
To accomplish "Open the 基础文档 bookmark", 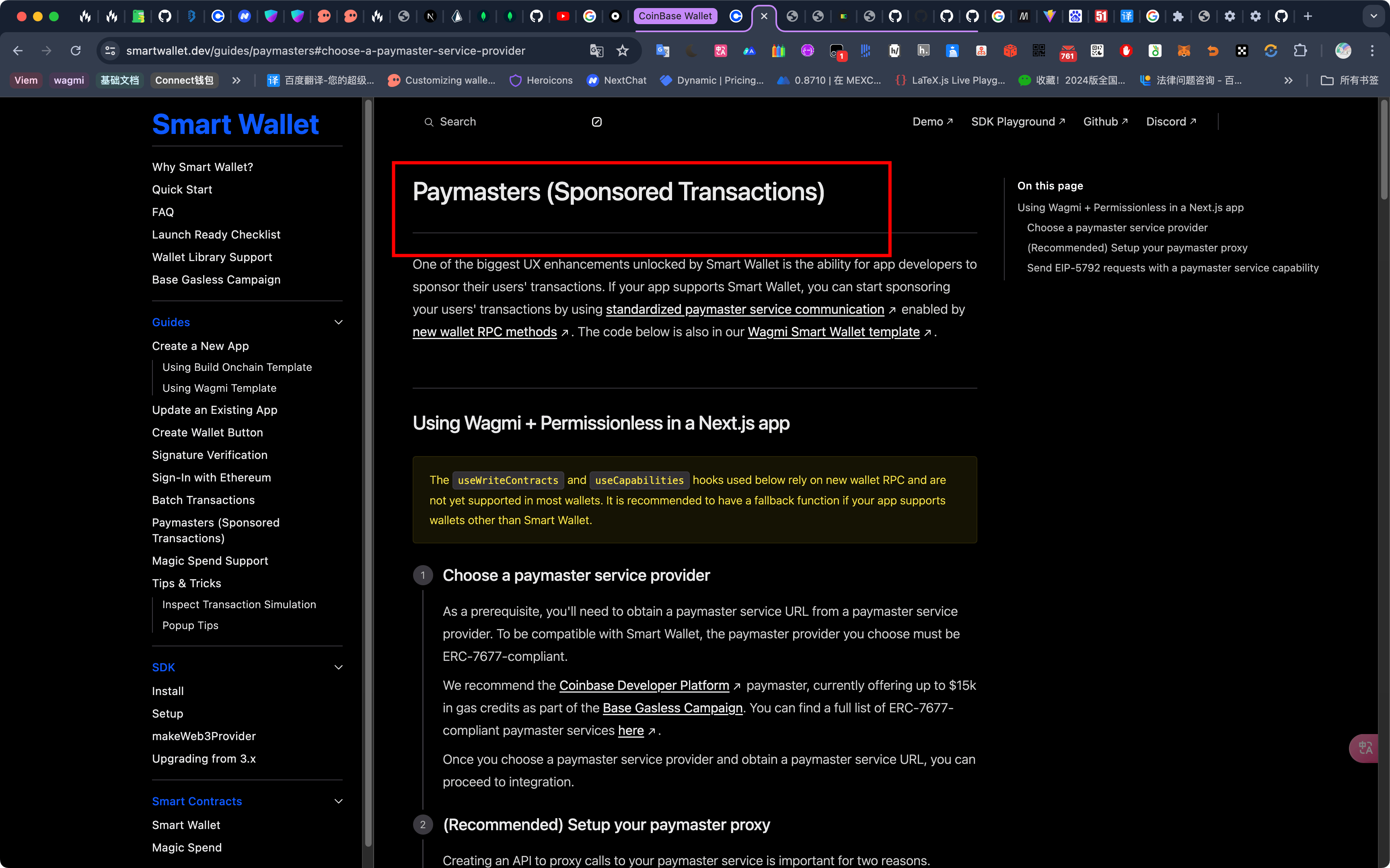I will coord(119,80).
